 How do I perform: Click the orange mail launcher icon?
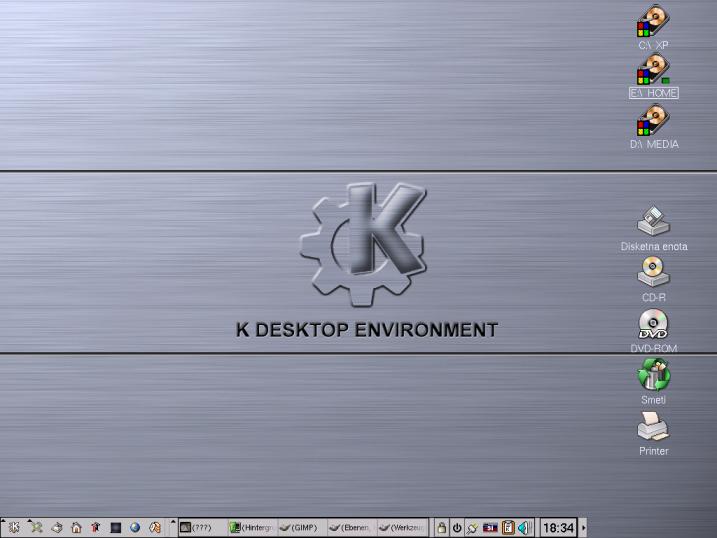pyautogui.click(x=155, y=527)
